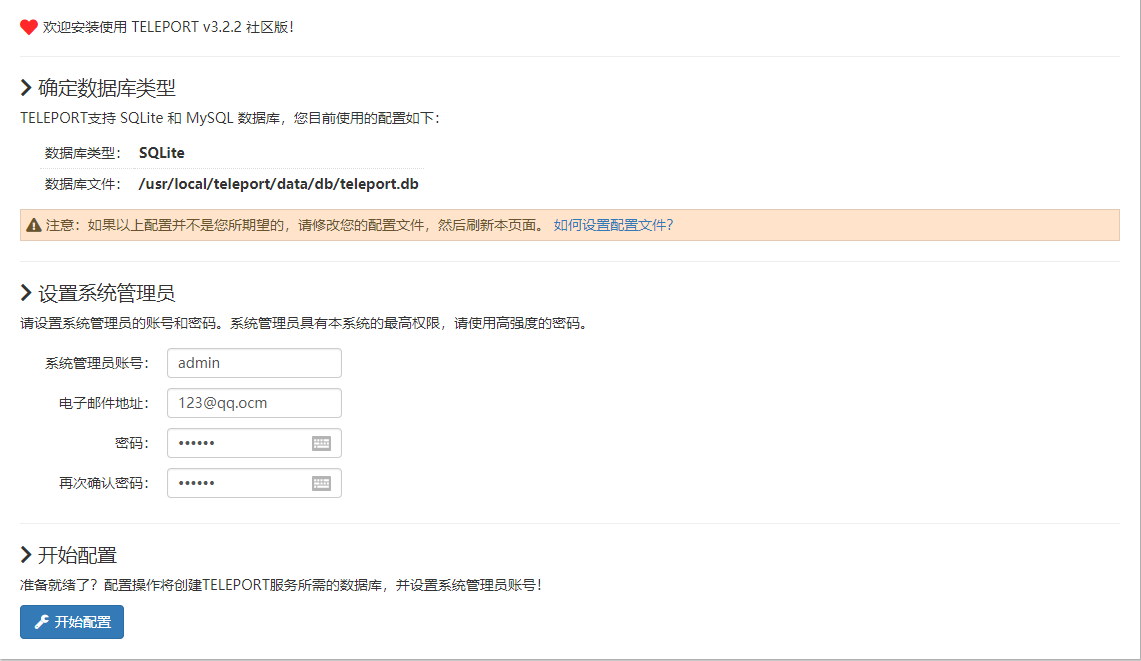Click the chevron beside 开始配置 heading
Image resolution: width=1141 pixels, height=661 pixels.
click(x=26, y=555)
